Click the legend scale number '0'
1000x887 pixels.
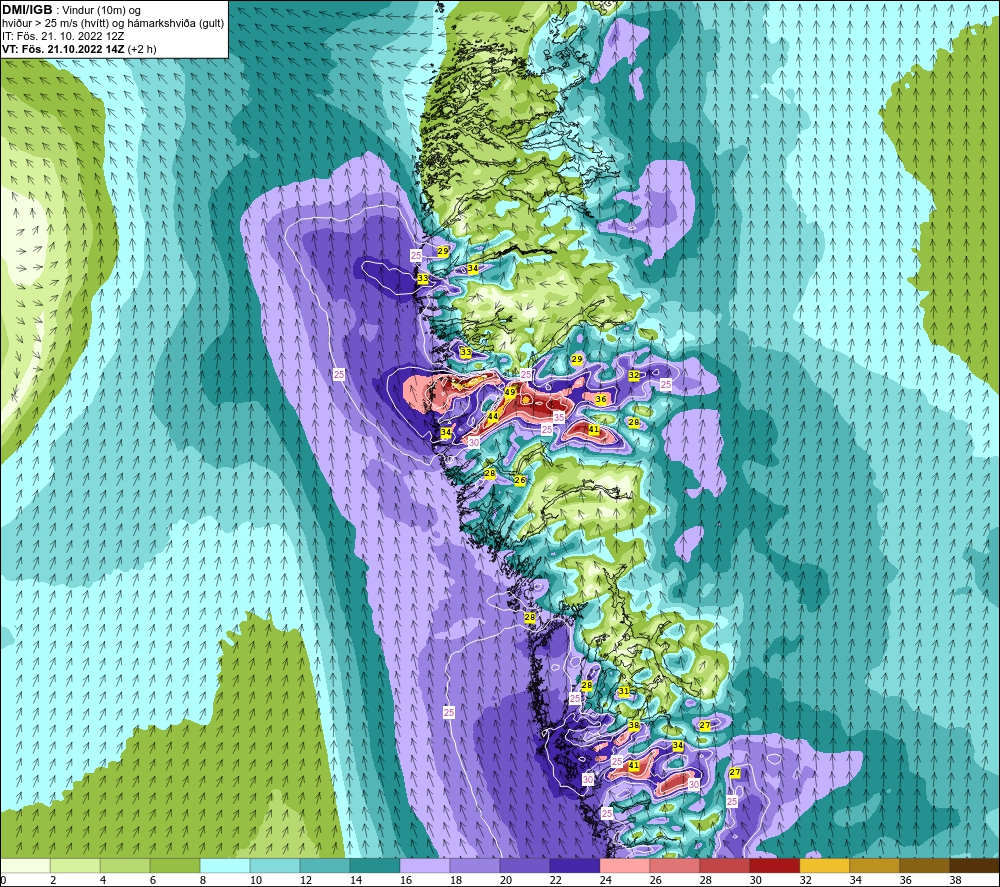3,881
